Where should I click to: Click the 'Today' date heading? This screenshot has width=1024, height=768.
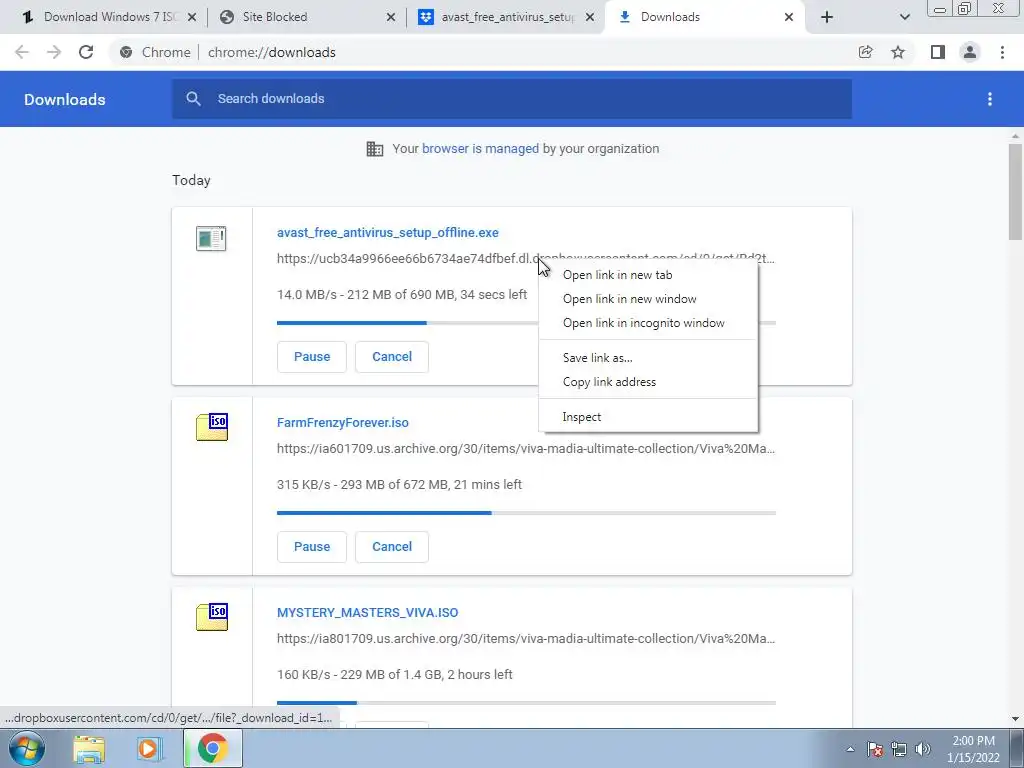(191, 180)
